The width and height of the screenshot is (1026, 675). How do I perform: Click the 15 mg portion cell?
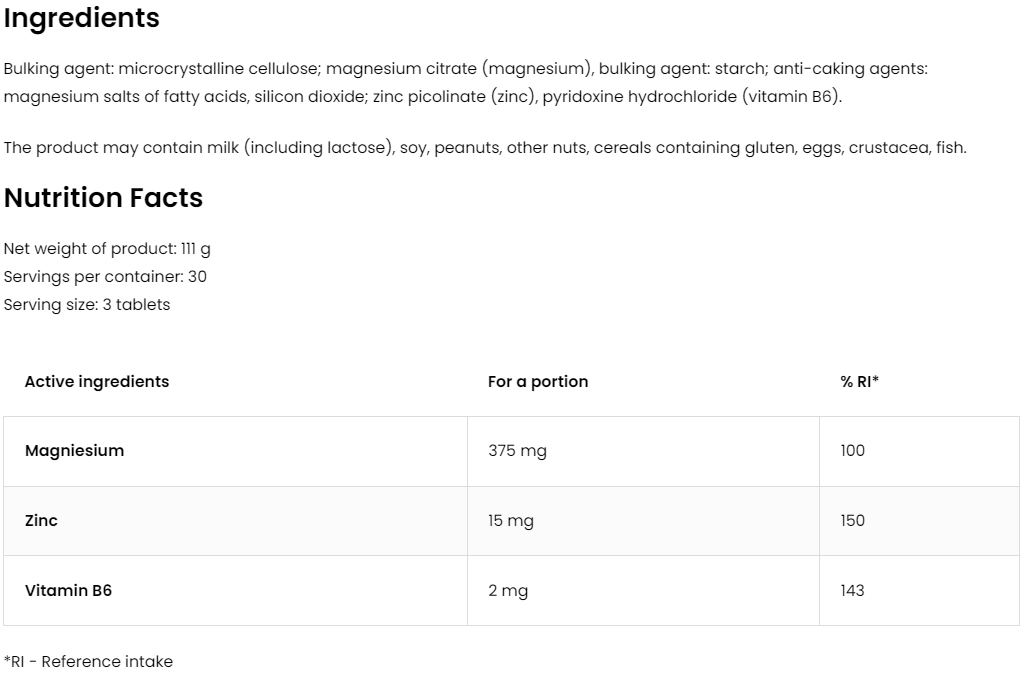click(511, 521)
